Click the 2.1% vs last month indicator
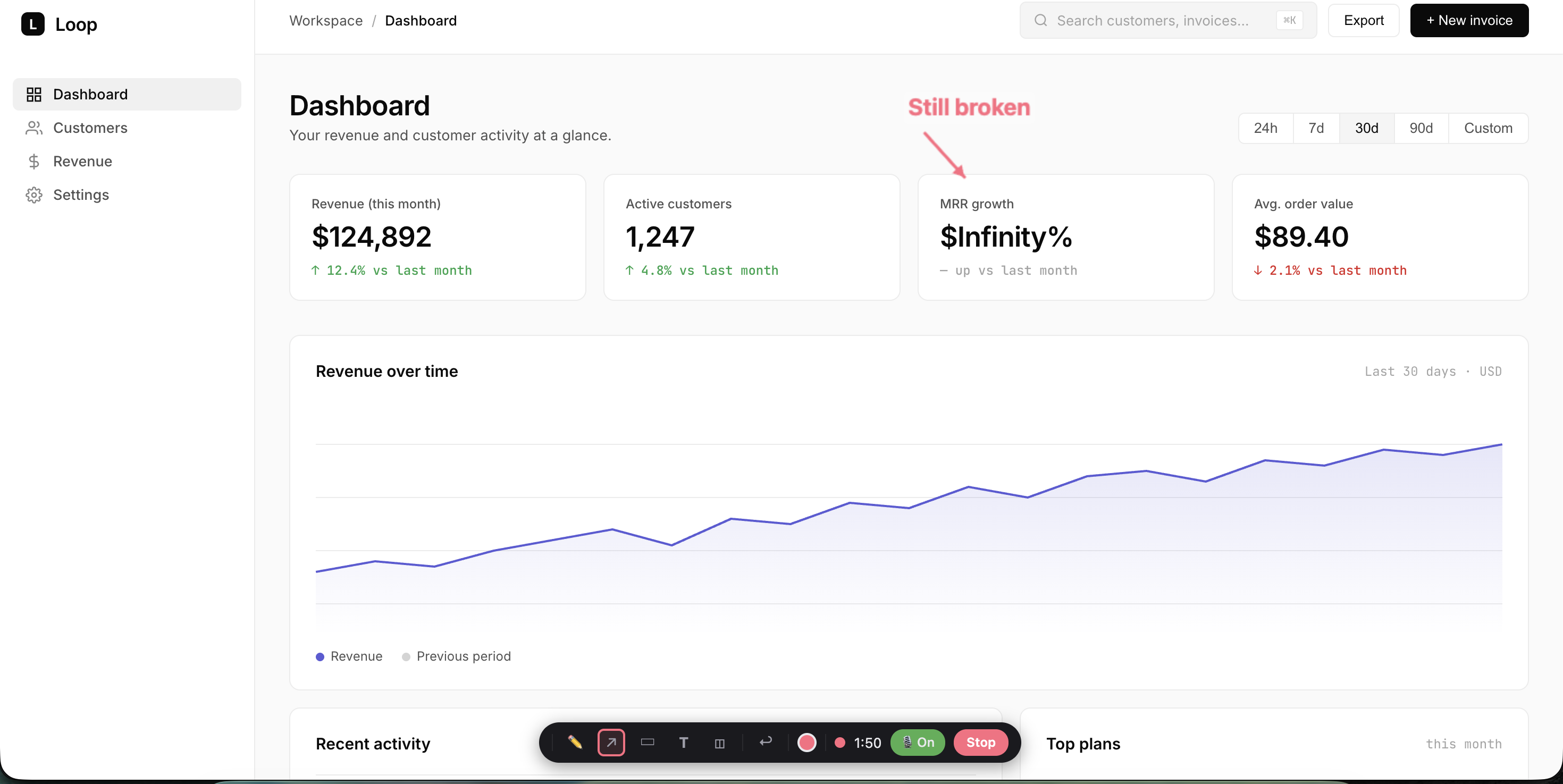This screenshot has height=784, width=1563. pyautogui.click(x=1330, y=271)
